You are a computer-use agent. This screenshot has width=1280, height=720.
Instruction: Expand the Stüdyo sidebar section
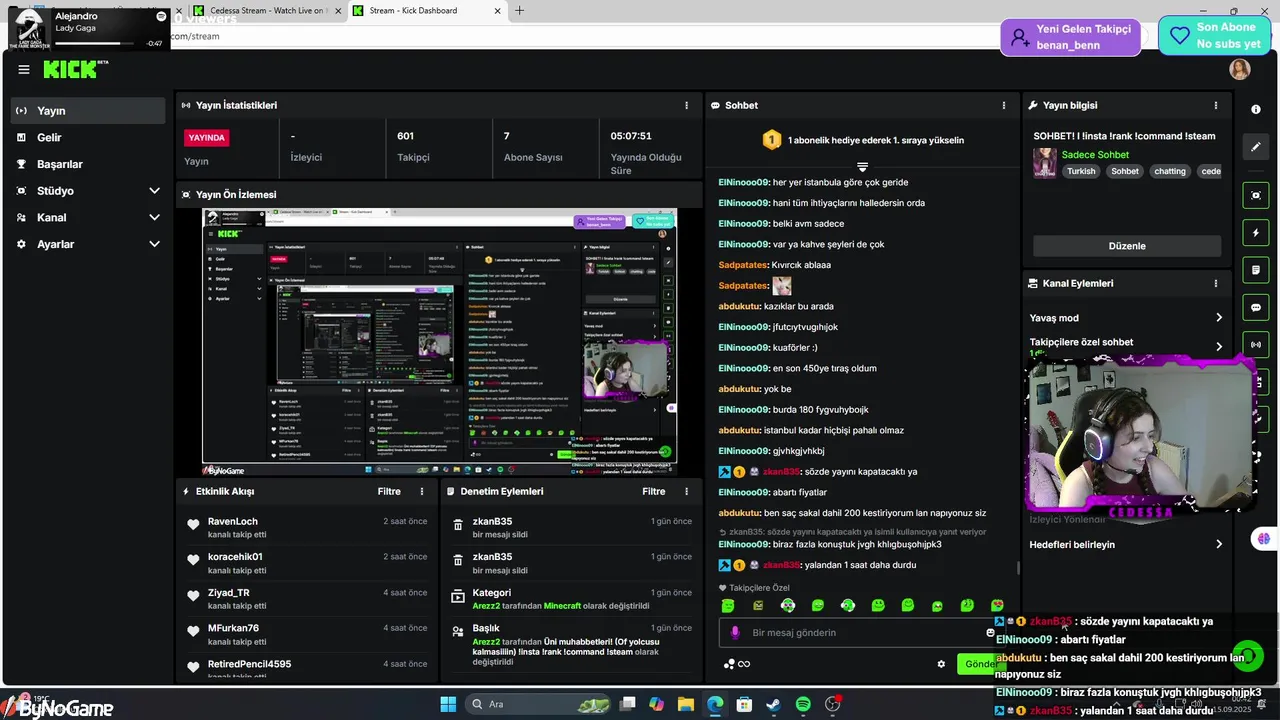154,191
